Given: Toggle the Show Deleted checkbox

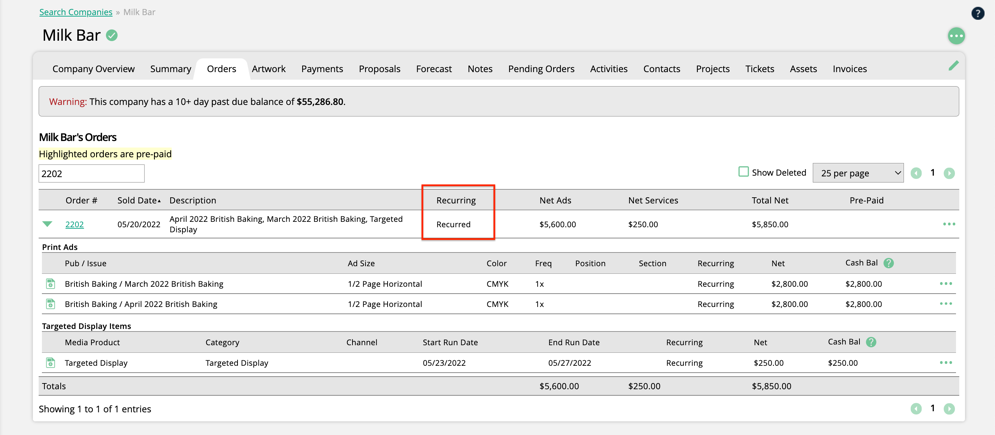Looking at the screenshot, I should pos(744,172).
